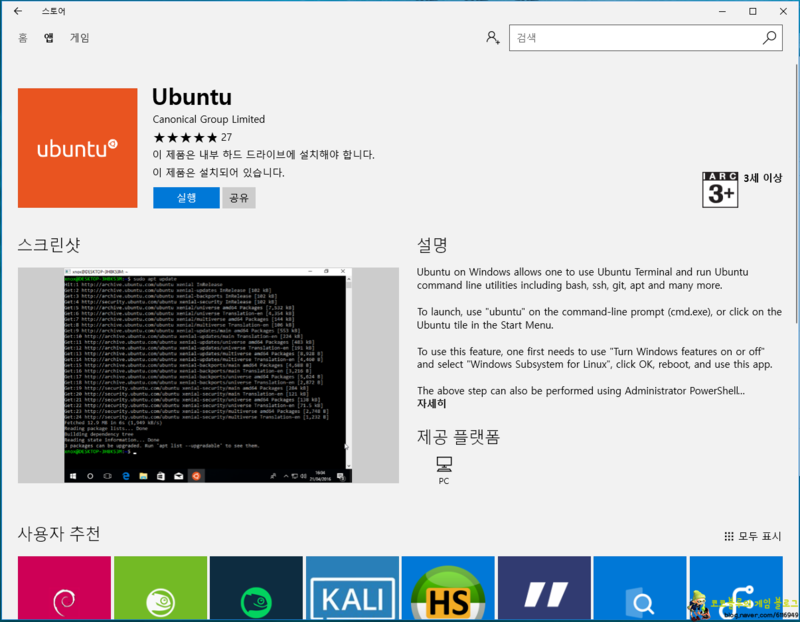Click the rating count "27"
The image size is (800, 622).
tap(227, 137)
